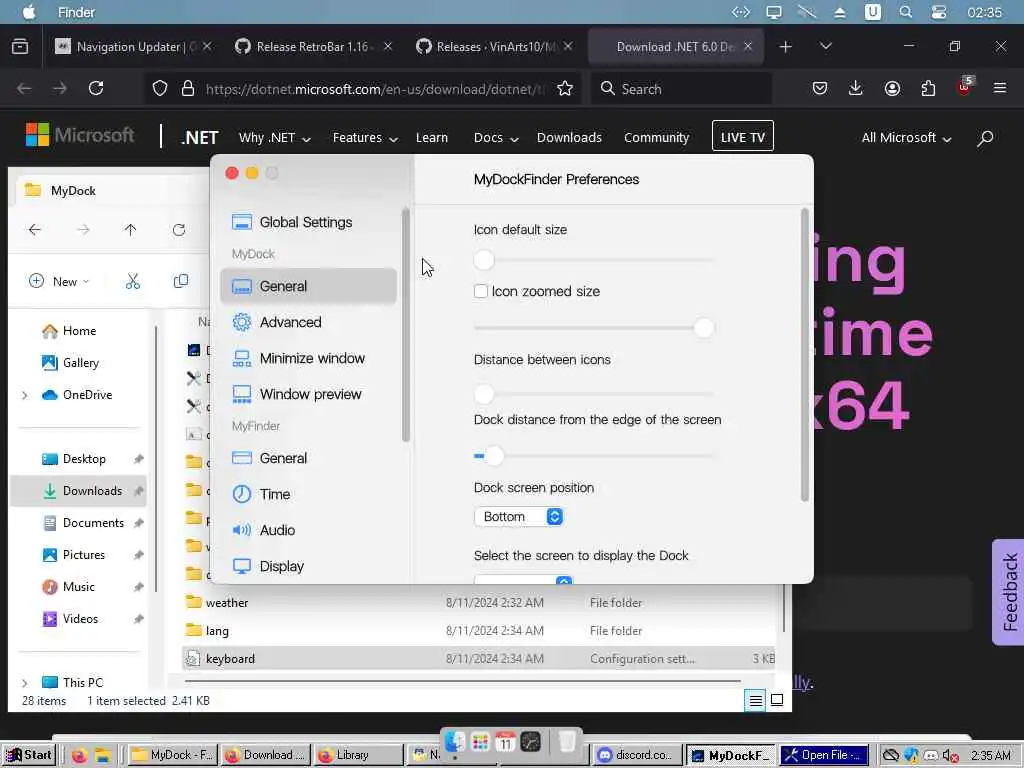The width and height of the screenshot is (1024, 768).
Task: Click uBlock Origin extension icon
Action: click(x=965, y=87)
